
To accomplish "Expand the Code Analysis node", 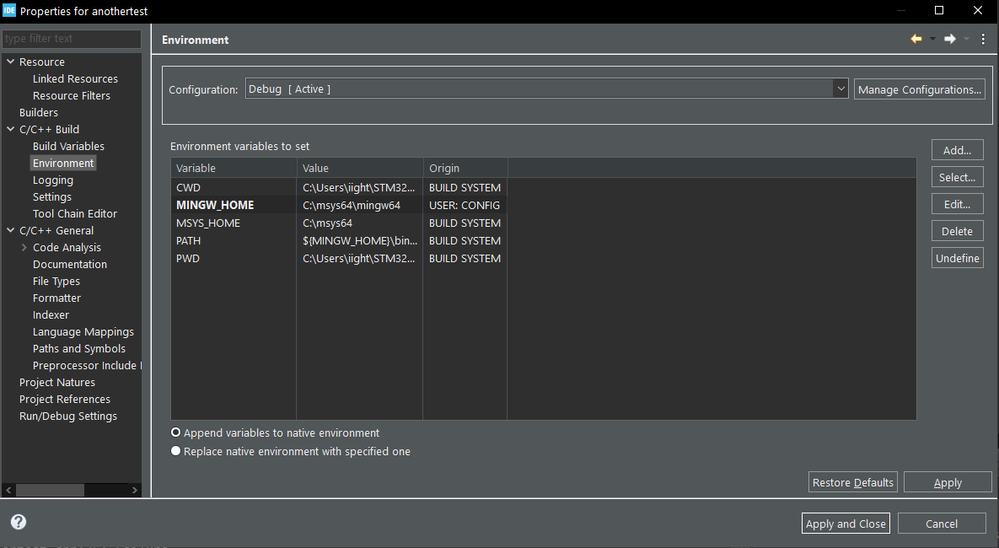I will [x=24, y=247].
